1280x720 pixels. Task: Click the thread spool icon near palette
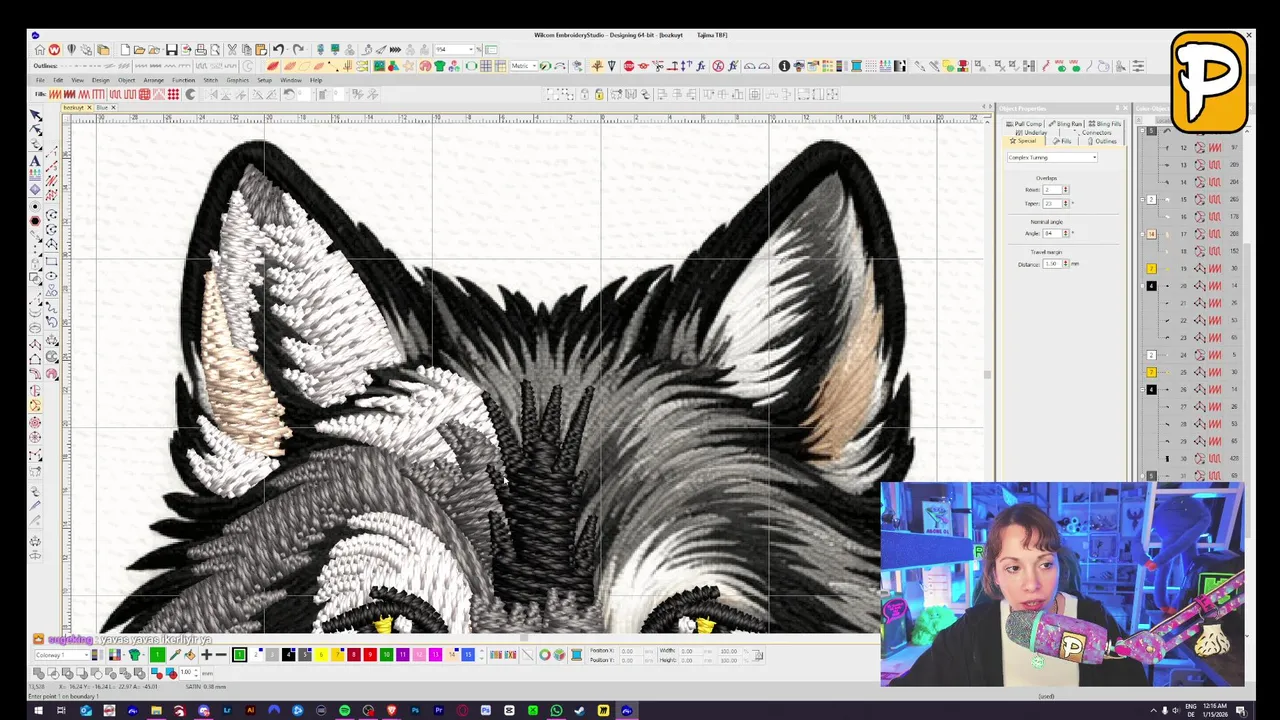pyautogui.click(x=576, y=654)
